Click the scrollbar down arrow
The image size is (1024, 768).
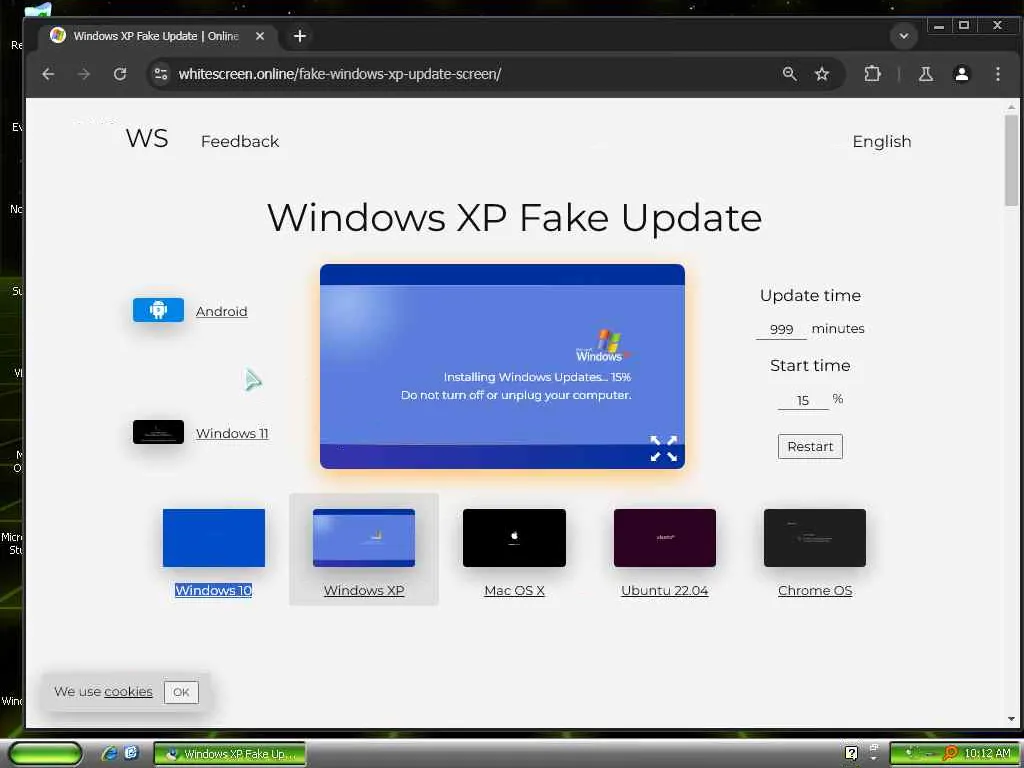pos(1011,719)
